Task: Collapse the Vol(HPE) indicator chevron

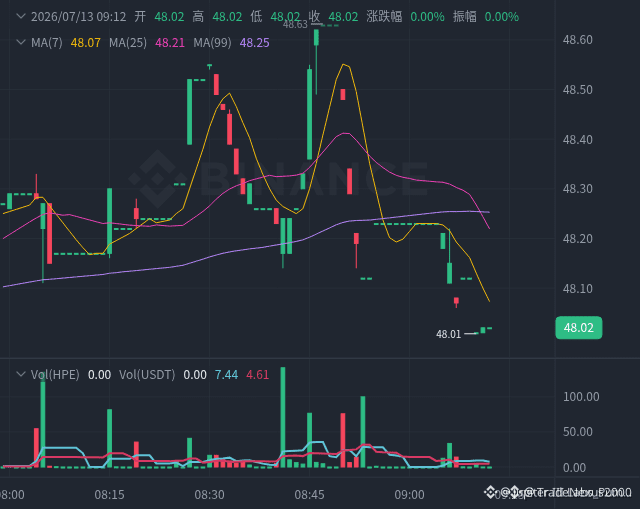Action: click(x=21, y=374)
